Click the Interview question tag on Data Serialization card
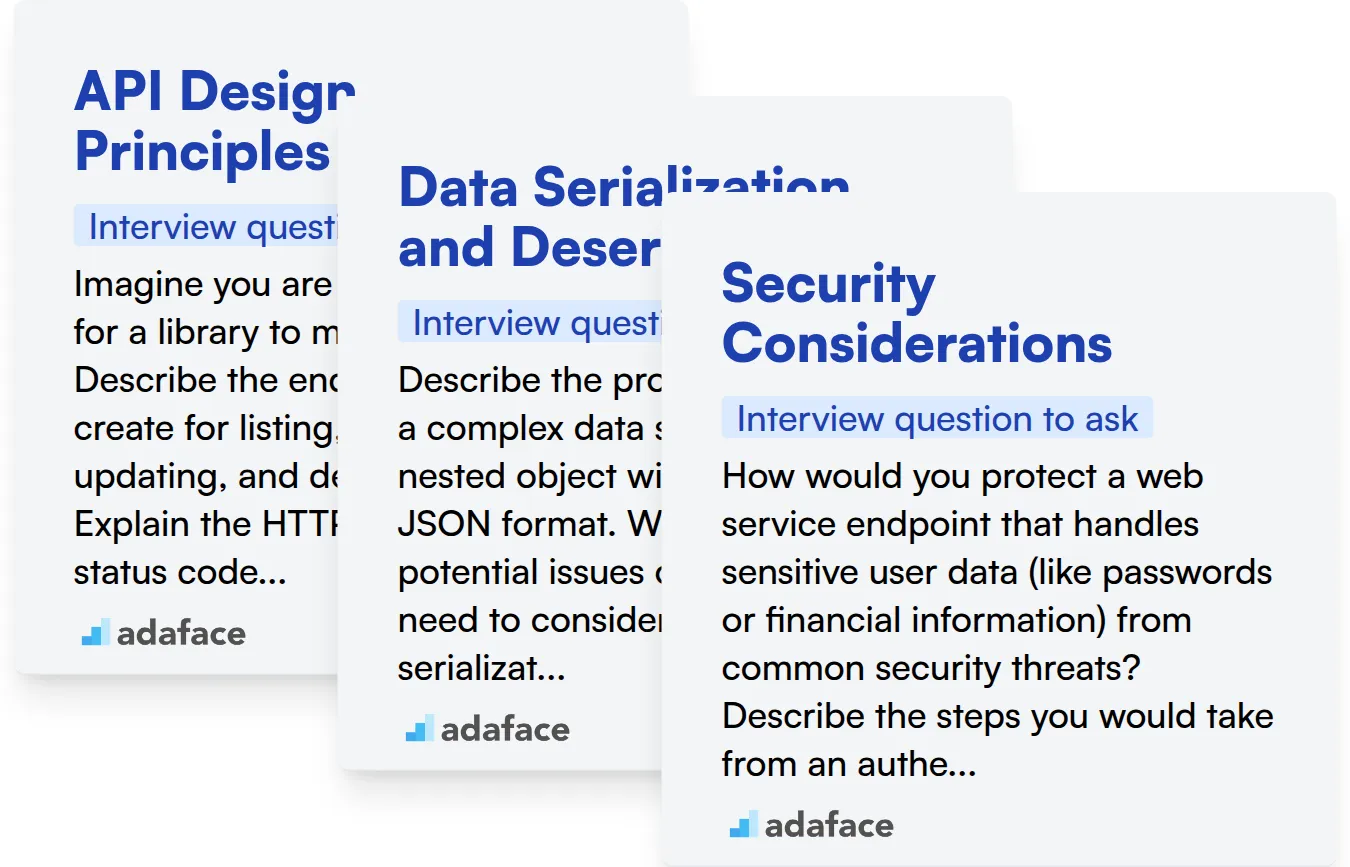 click(x=532, y=322)
